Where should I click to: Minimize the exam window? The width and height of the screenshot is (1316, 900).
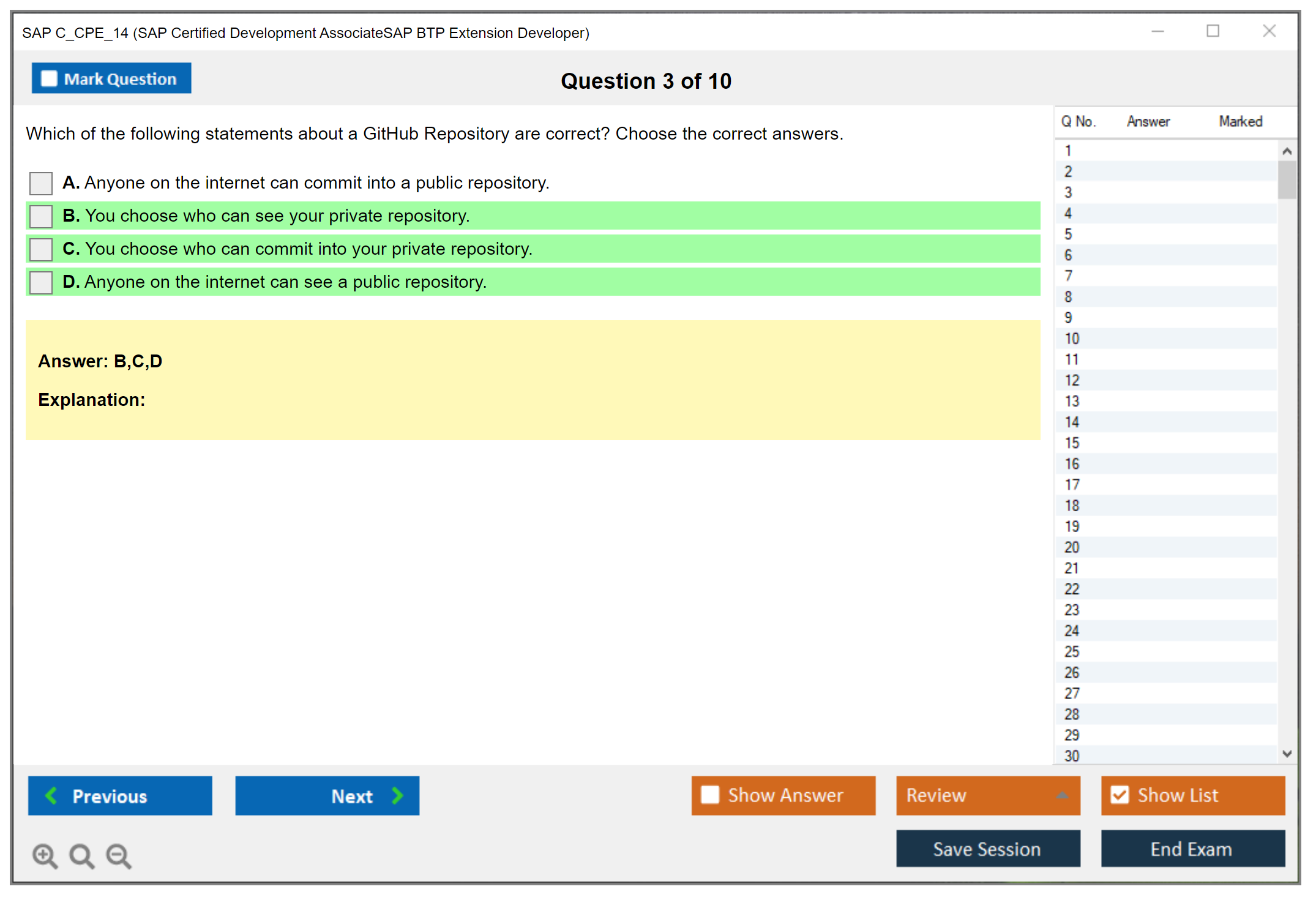[x=1157, y=31]
